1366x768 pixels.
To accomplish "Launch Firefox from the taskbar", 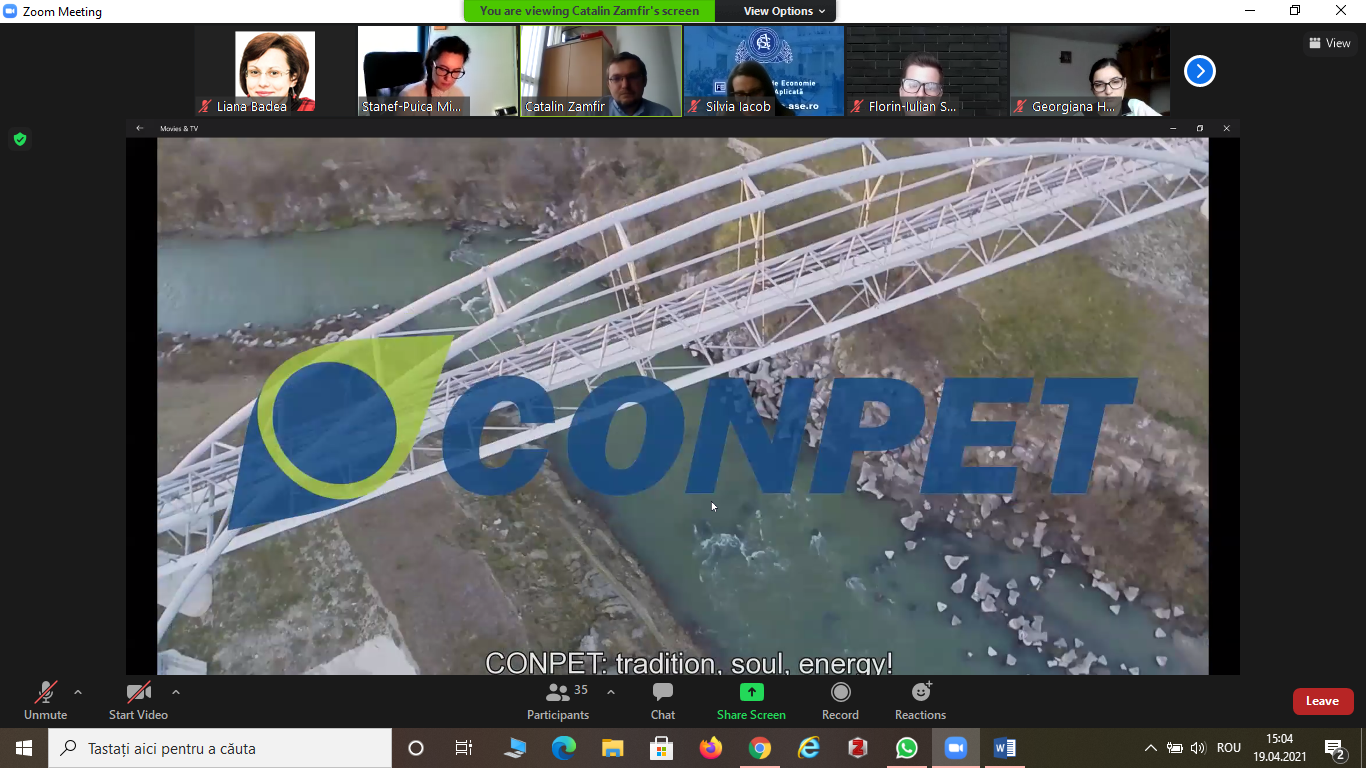I will [x=710, y=748].
